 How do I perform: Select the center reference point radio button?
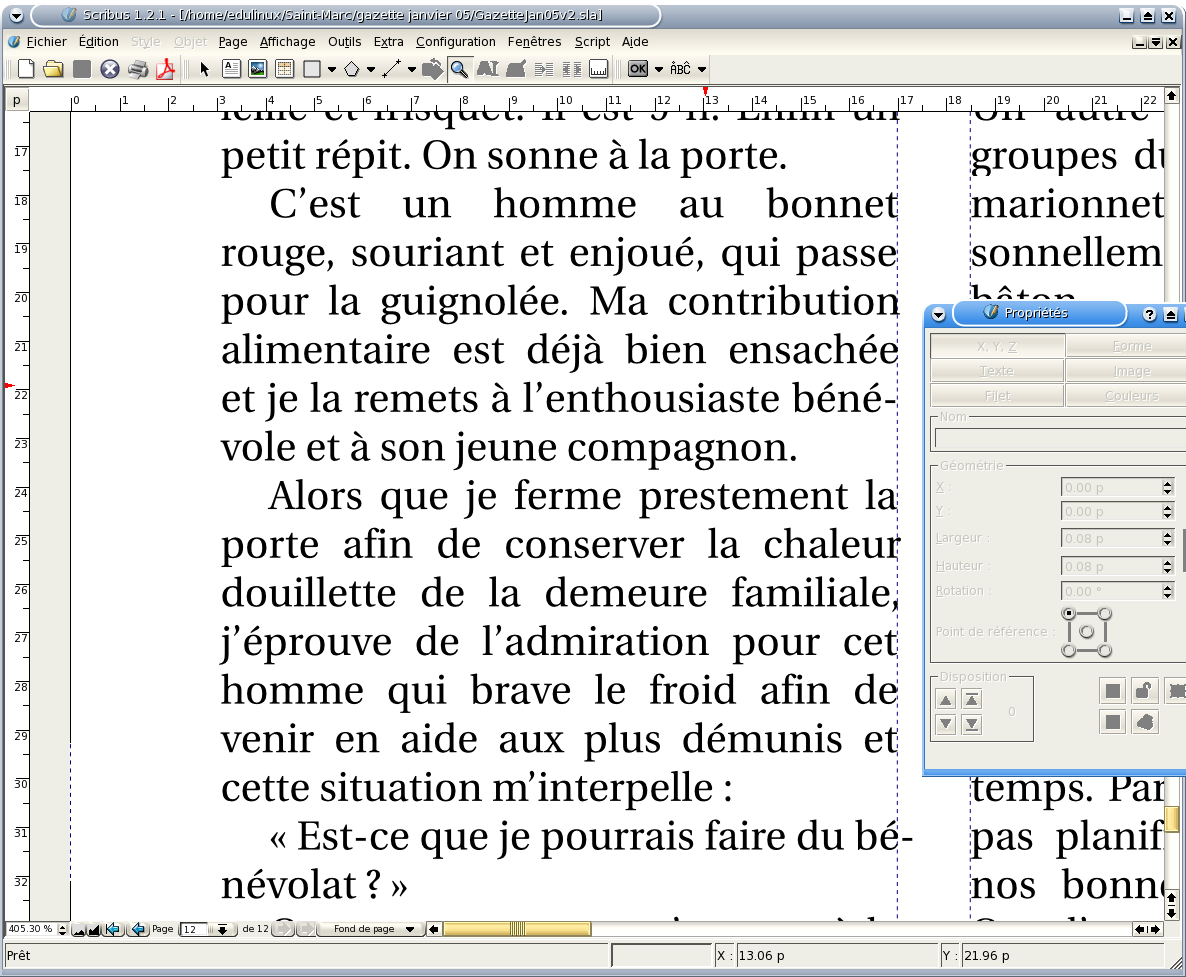[x=1087, y=632]
